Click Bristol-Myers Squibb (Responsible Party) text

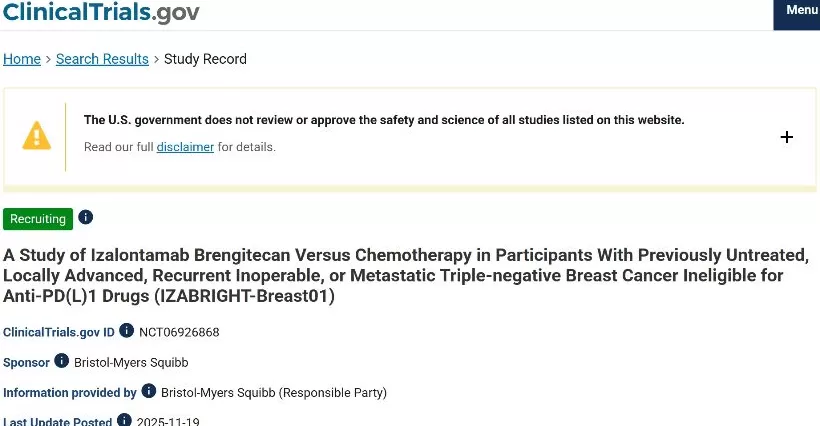pos(273,393)
